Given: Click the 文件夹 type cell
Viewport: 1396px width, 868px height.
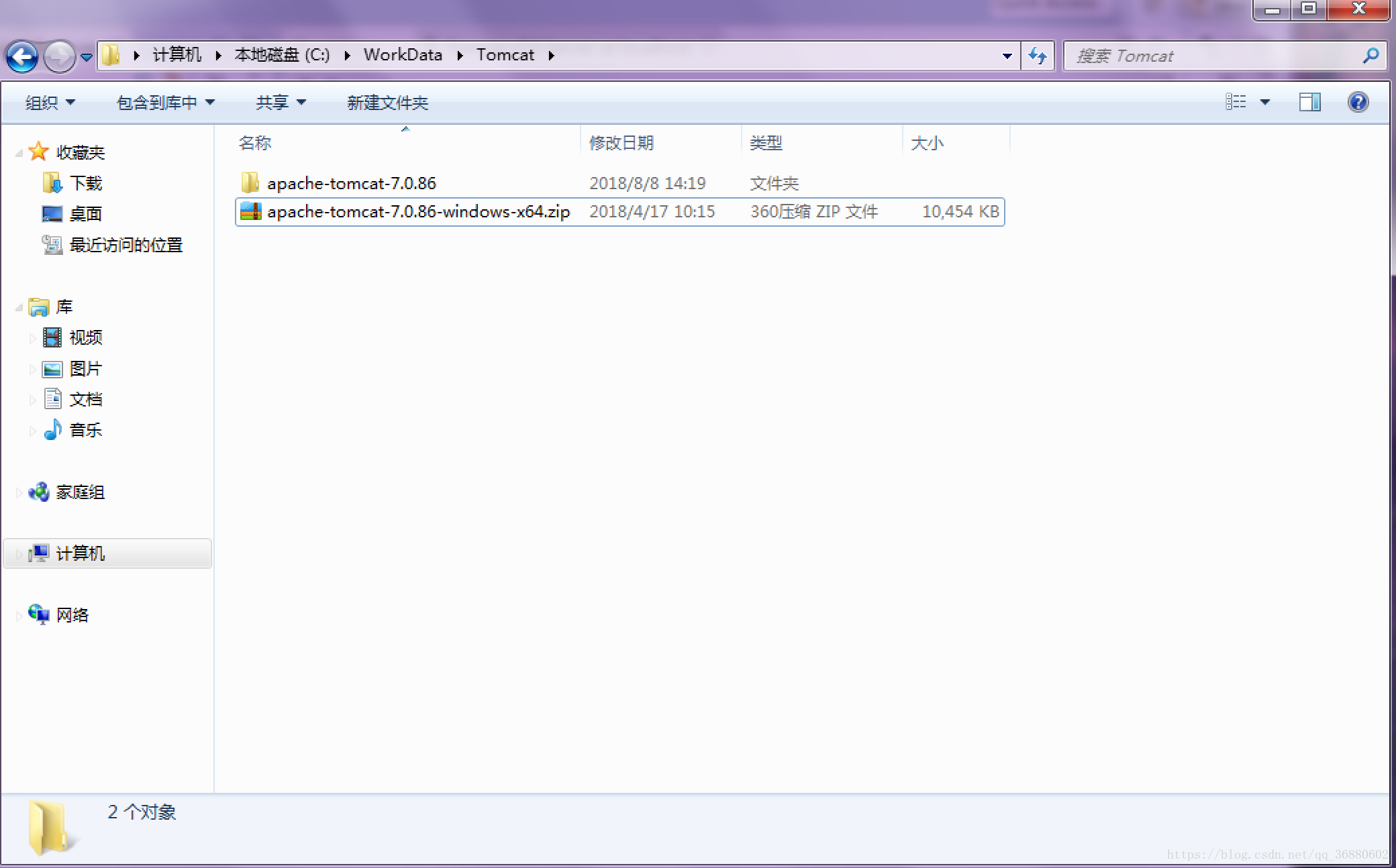Looking at the screenshot, I should click(x=774, y=183).
